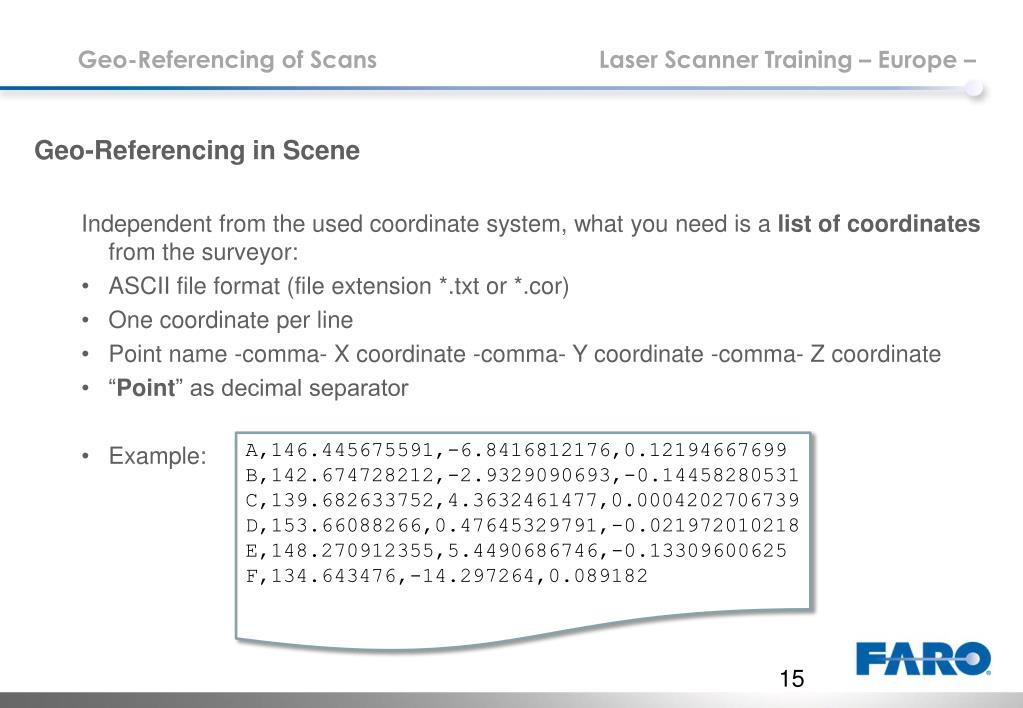This screenshot has width=1023, height=708.
Task: Click the 'Geo-Referencing in Scene' title
Action: tap(197, 150)
